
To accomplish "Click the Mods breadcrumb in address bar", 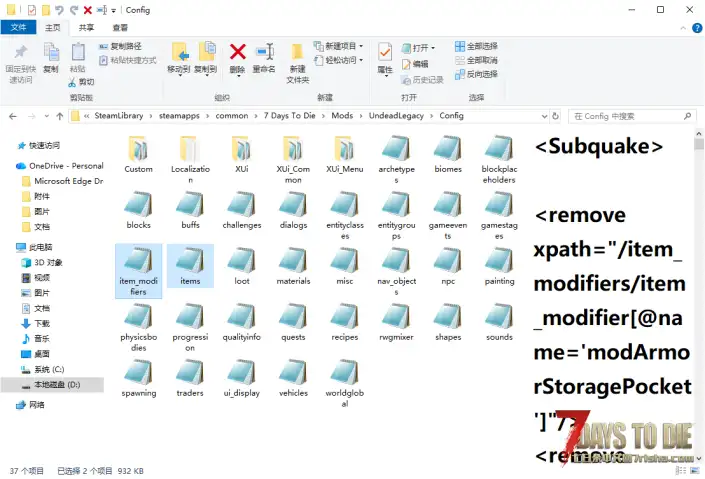I will click(x=342, y=116).
